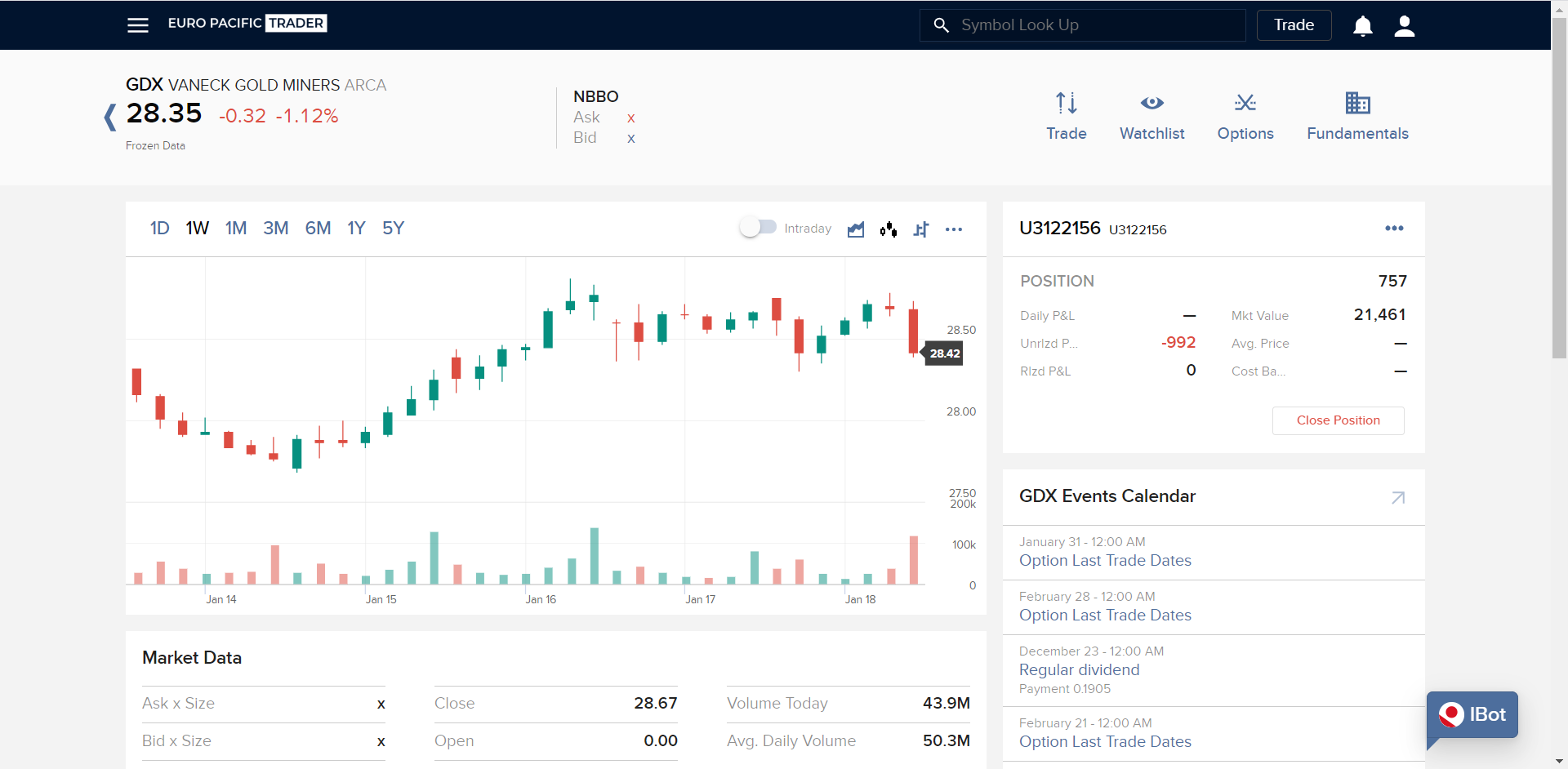Focus the Symbol Look Up field
This screenshot has height=769, width=1568.
pos(1082,25)
